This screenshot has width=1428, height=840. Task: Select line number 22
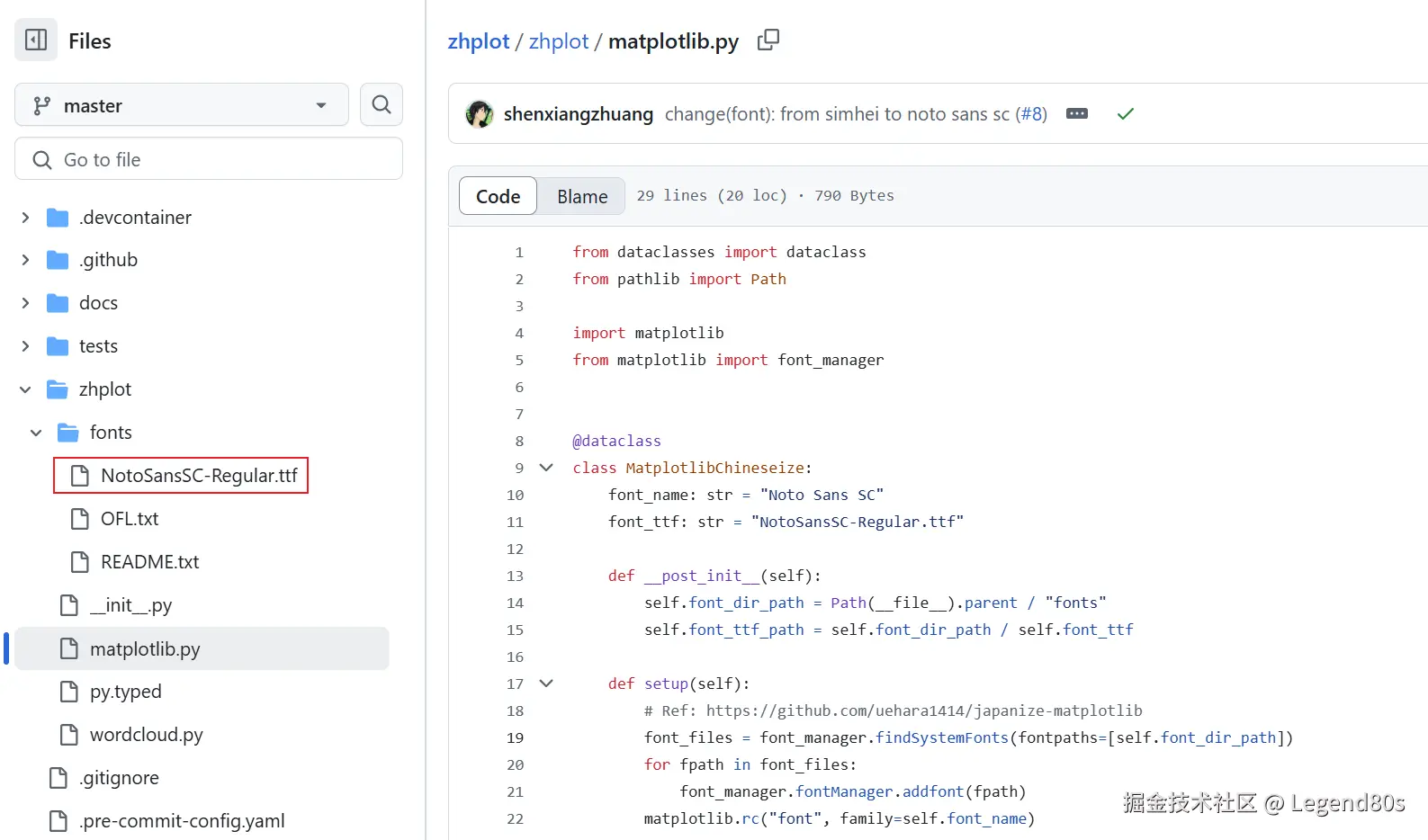(x=515, y=819)
